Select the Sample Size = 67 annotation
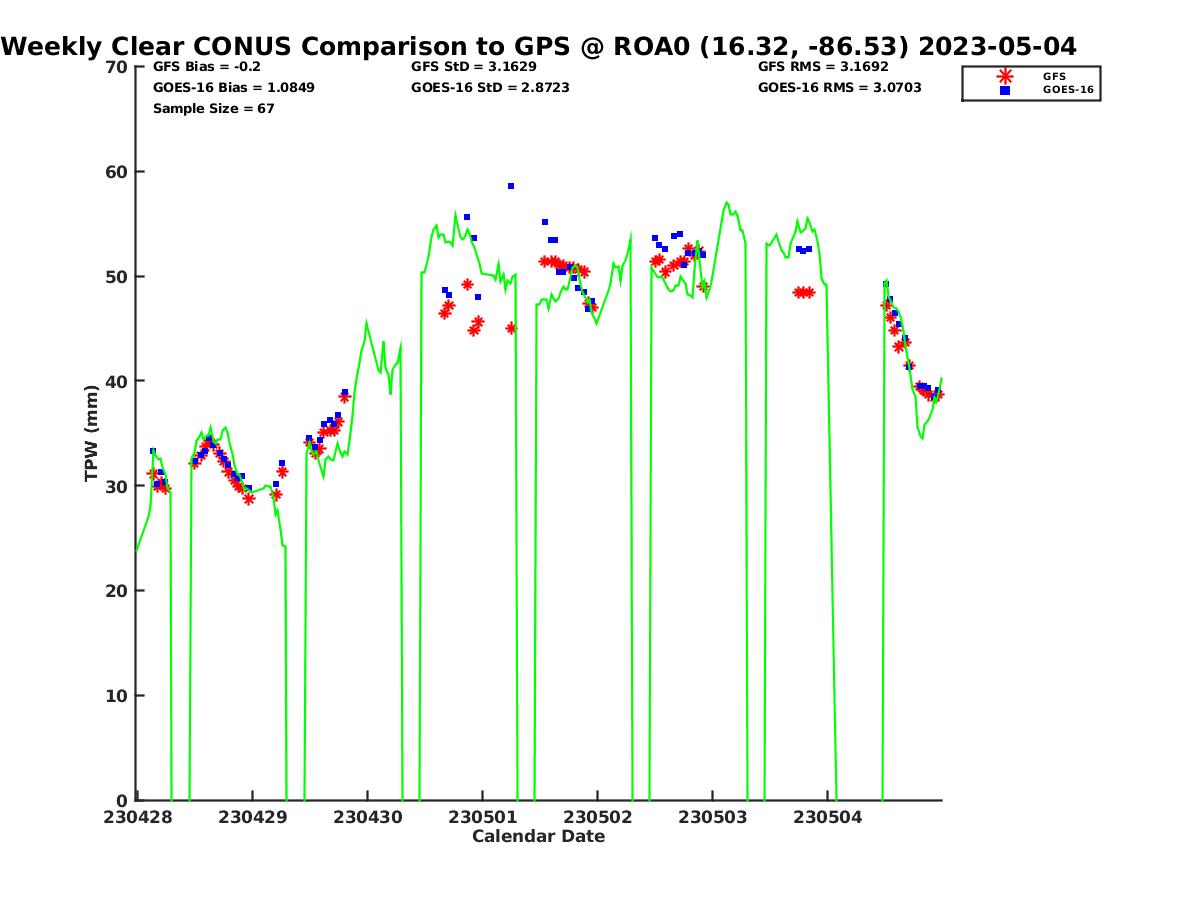The image size is (1200, 900). (213, 109)
